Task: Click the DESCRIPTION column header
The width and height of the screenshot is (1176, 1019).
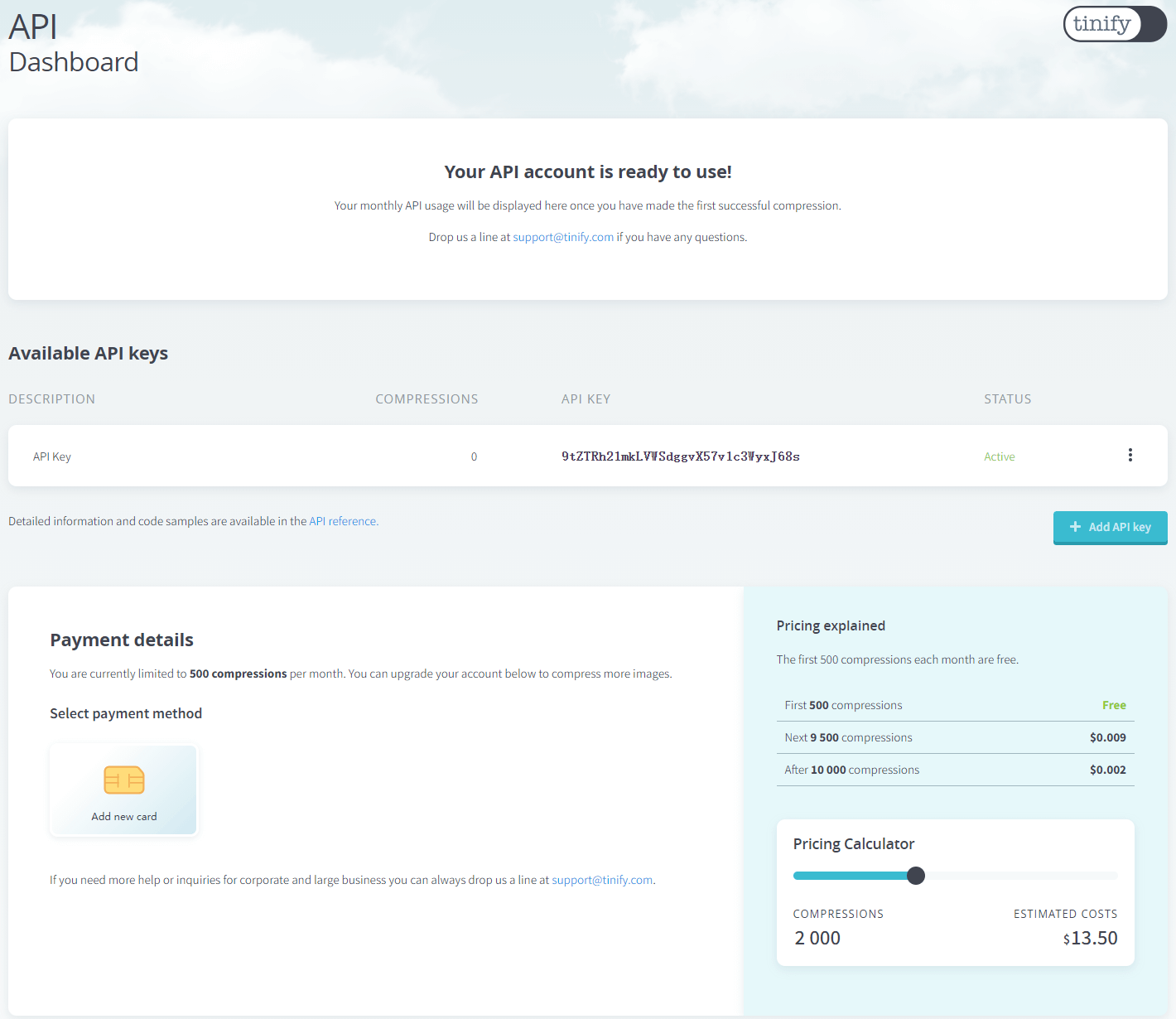Action: (x=51, y=399)
